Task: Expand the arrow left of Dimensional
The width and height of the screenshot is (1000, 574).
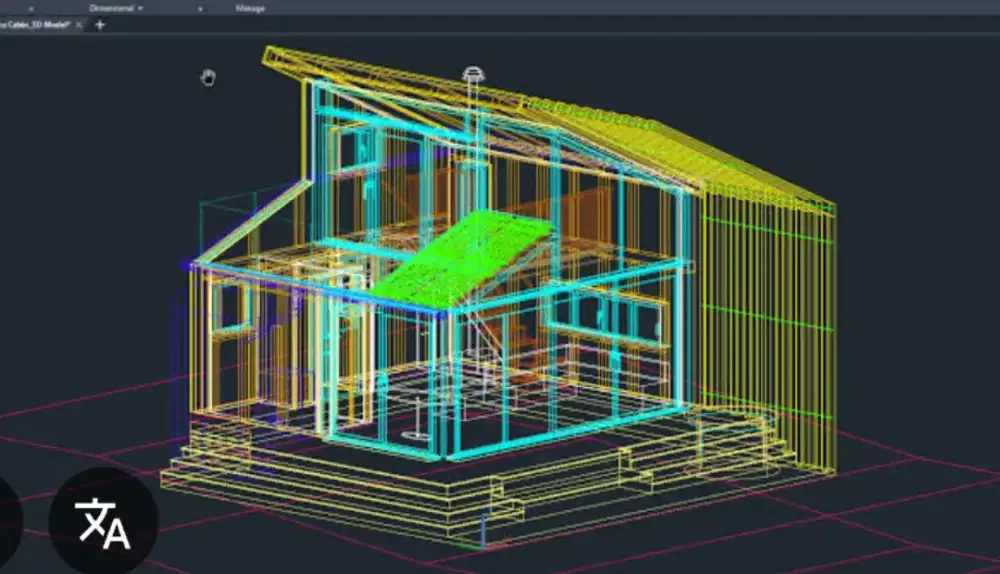Action: tap(31, 8)
